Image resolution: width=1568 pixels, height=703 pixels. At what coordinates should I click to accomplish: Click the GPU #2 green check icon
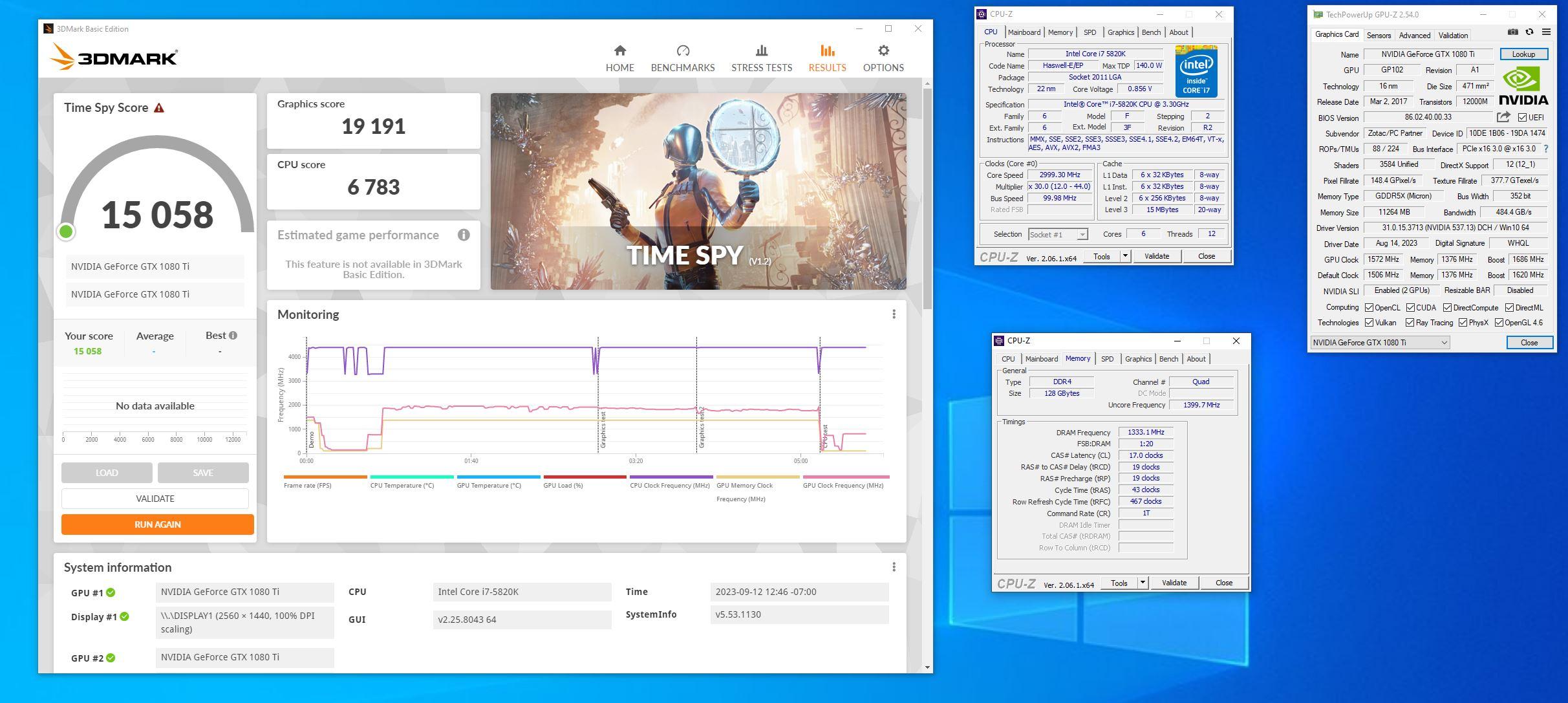(111, 658)
